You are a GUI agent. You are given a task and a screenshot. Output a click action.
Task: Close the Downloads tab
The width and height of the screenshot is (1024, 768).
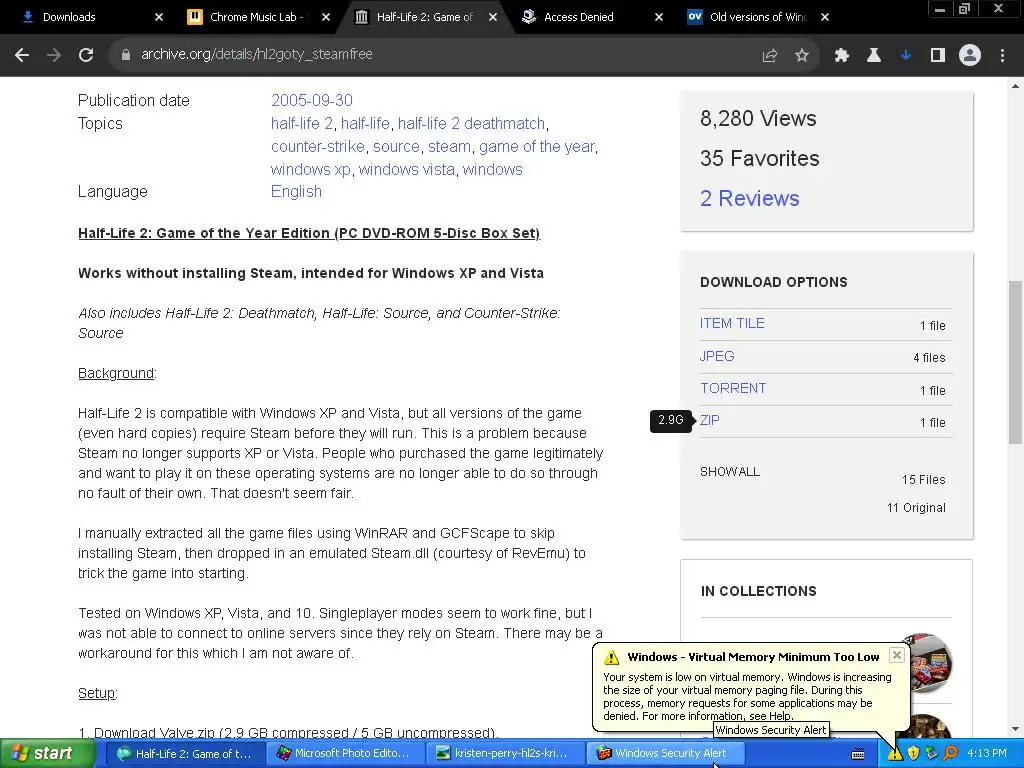(159, 17)
